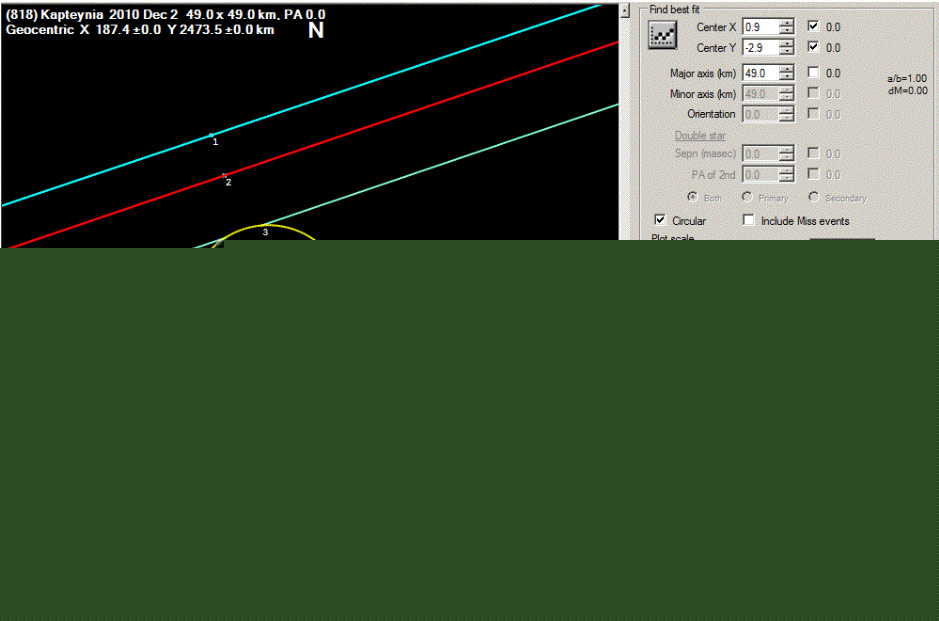The height and width of the screenshot is (621, 939).
Task: Click chord label 1 on the cyan line
Action: click(x=216, y=142)
